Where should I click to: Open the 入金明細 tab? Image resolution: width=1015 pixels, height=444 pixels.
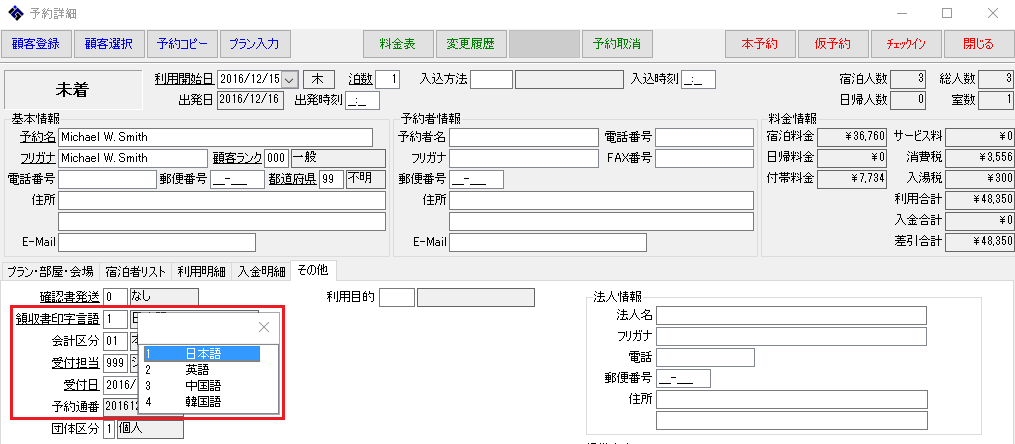tap(262, 272)
